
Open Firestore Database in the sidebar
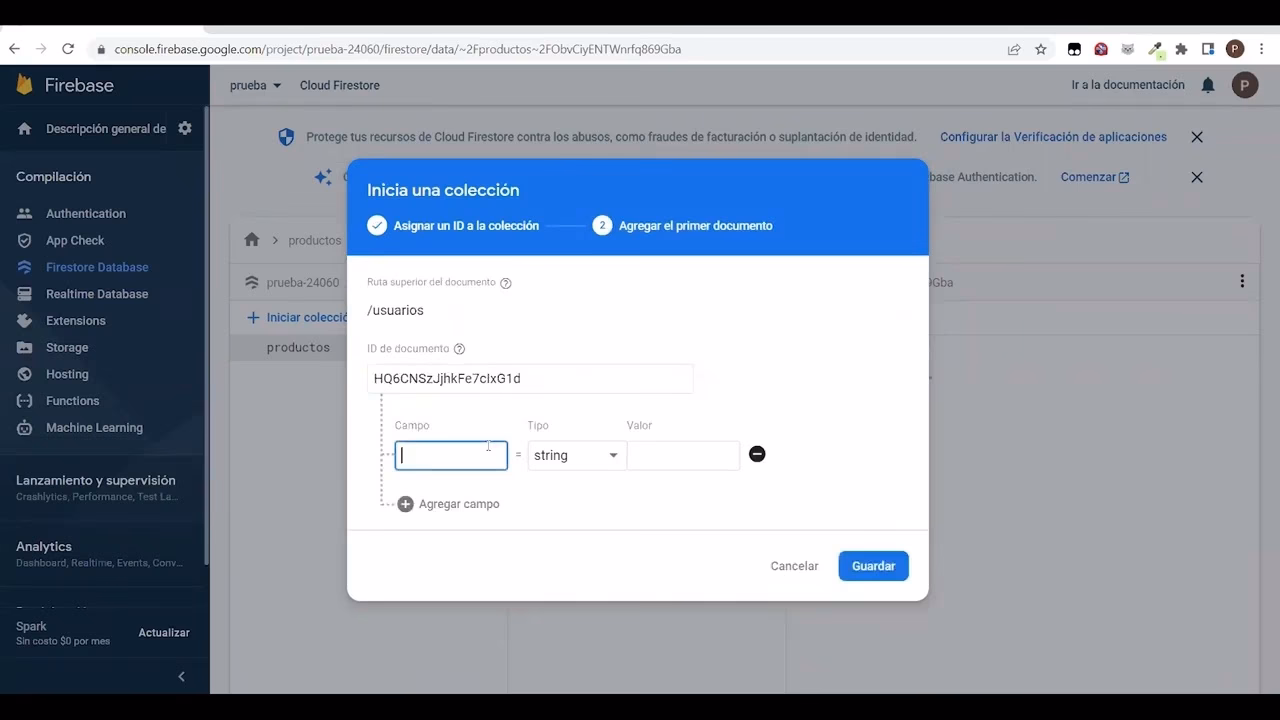tap(97, 267)
